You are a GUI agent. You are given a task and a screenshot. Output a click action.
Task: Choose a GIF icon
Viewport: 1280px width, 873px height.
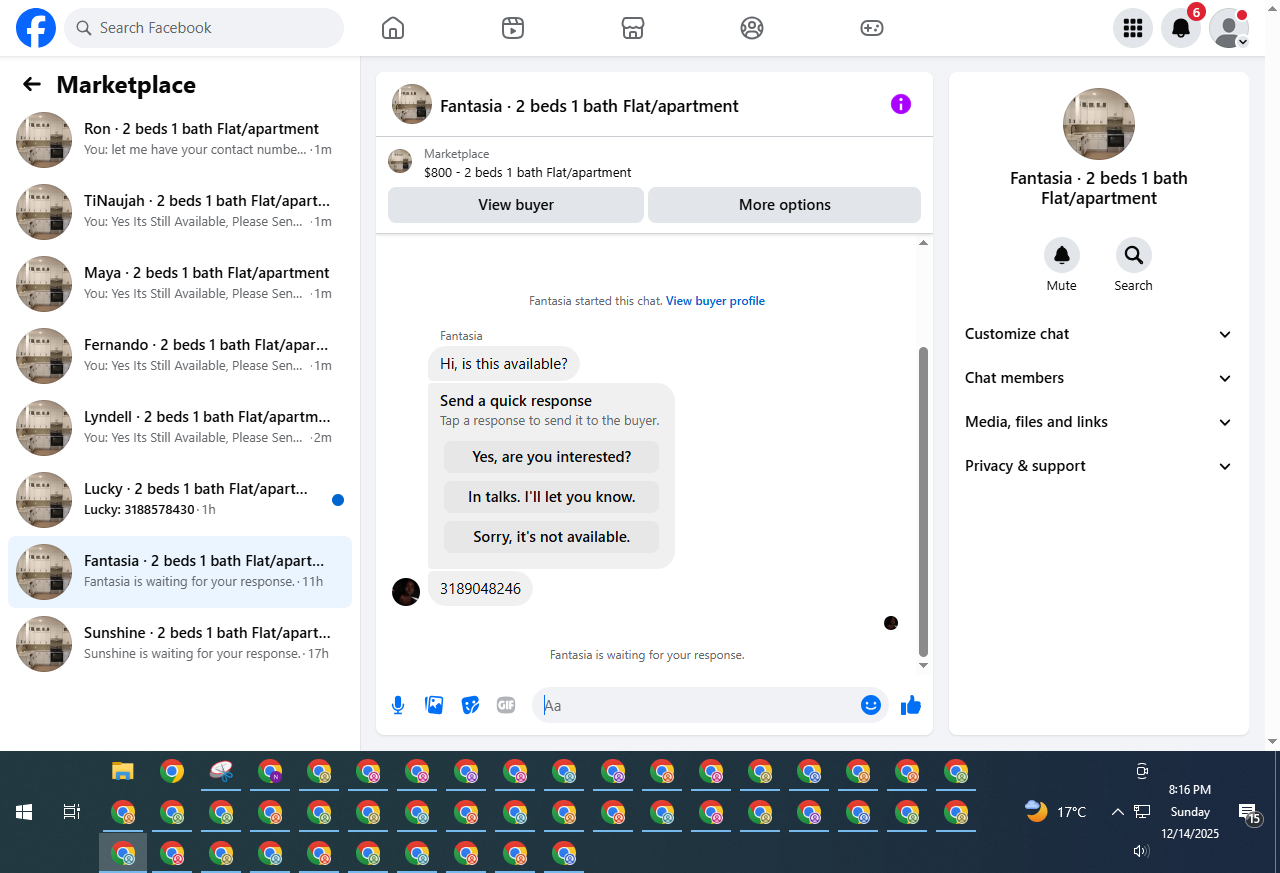click(x=506, y=705)
